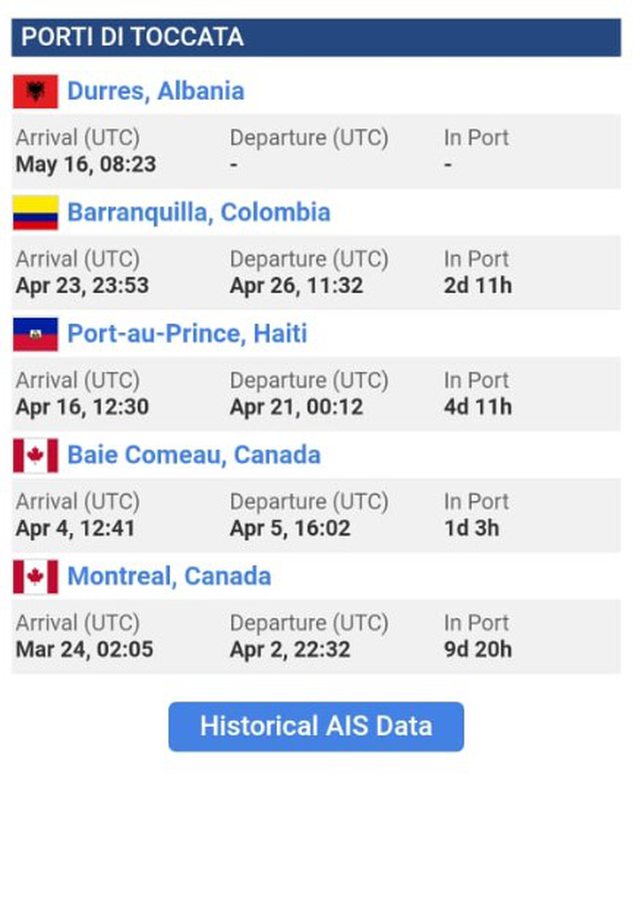Click the Haiti flag icon
Image resolution: width=640 pixels, height=914 pixels.
point(35,334)
